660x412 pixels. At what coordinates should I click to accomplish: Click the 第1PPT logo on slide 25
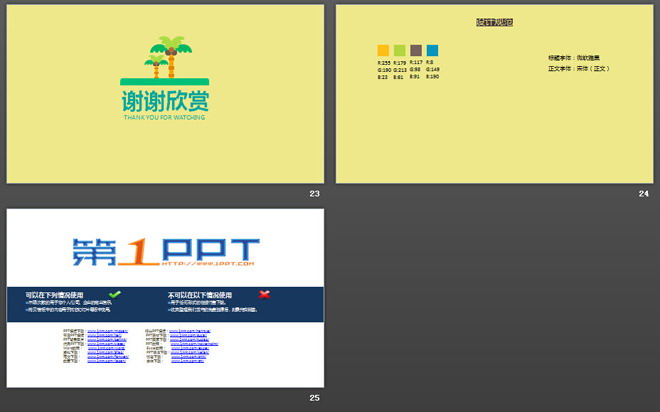tap(165, 252)
